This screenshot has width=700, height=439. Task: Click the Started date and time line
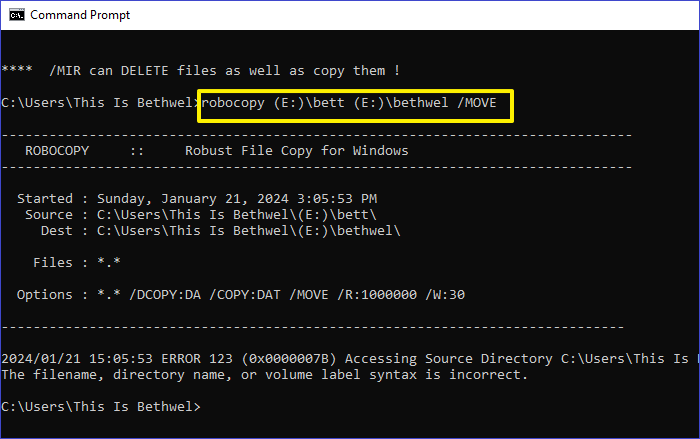[x=197, y=198]
